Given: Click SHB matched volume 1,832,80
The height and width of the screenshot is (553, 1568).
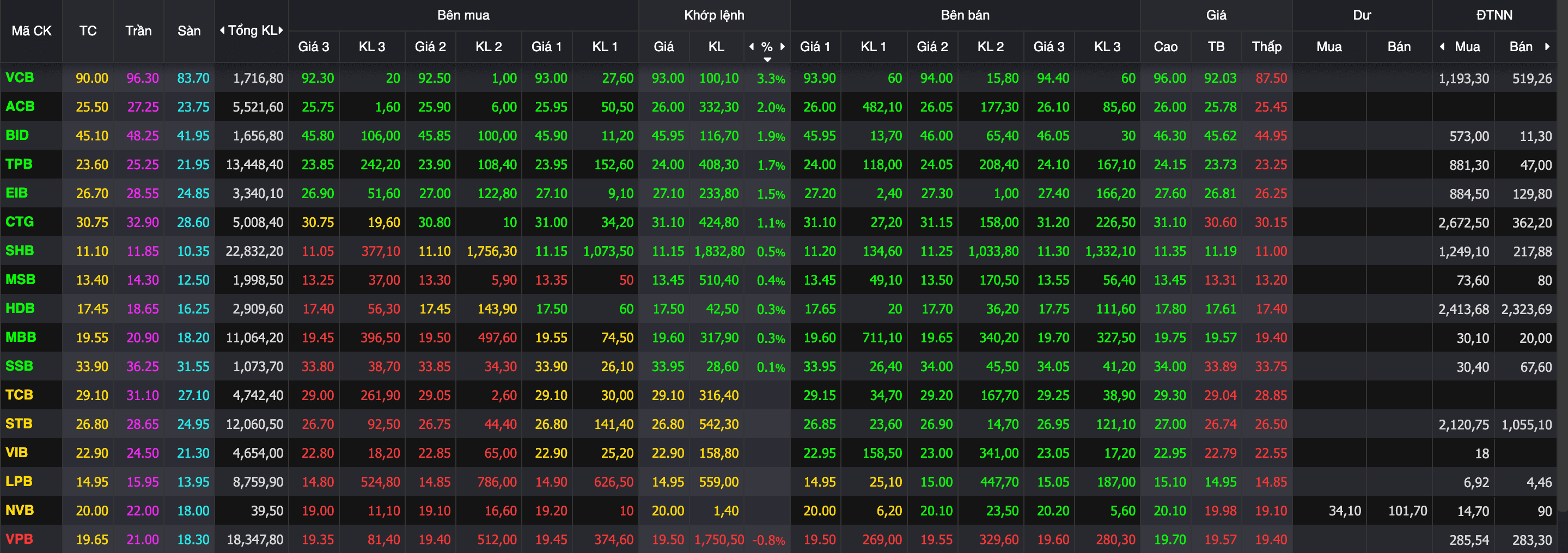Looking at the screenshot, I should pyautogui.click(x=719, y=251).
